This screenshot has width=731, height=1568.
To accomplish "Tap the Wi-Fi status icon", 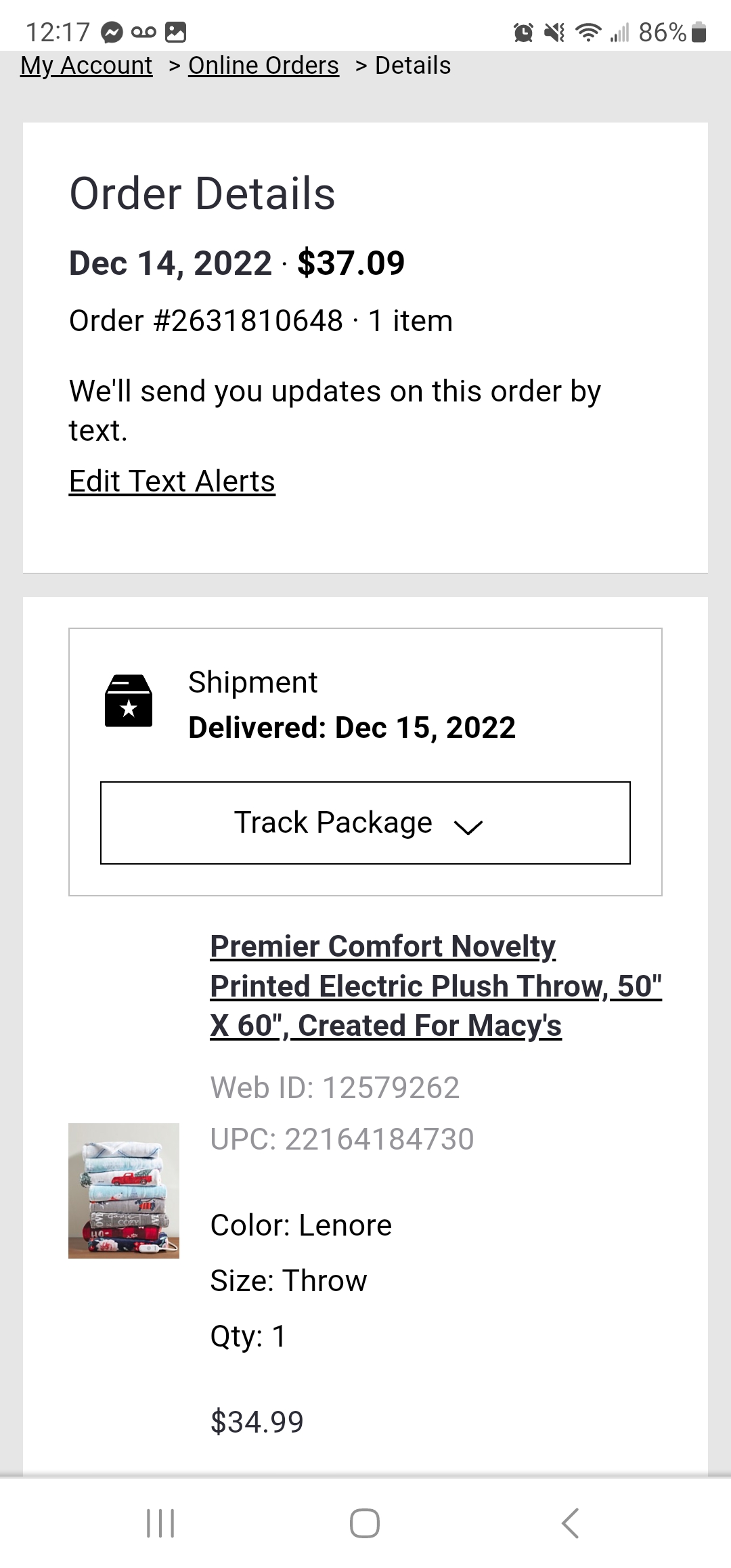I will click(588, 32).
